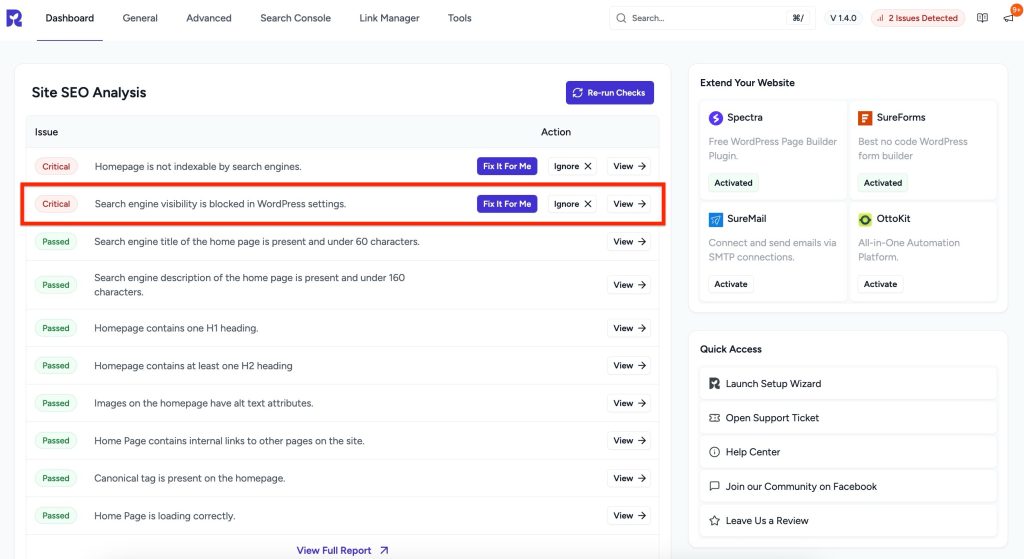Click the 2 Issues Detected badge
Screen dimensions: 1024x559
pyautogui.click(x=917, y=18)
